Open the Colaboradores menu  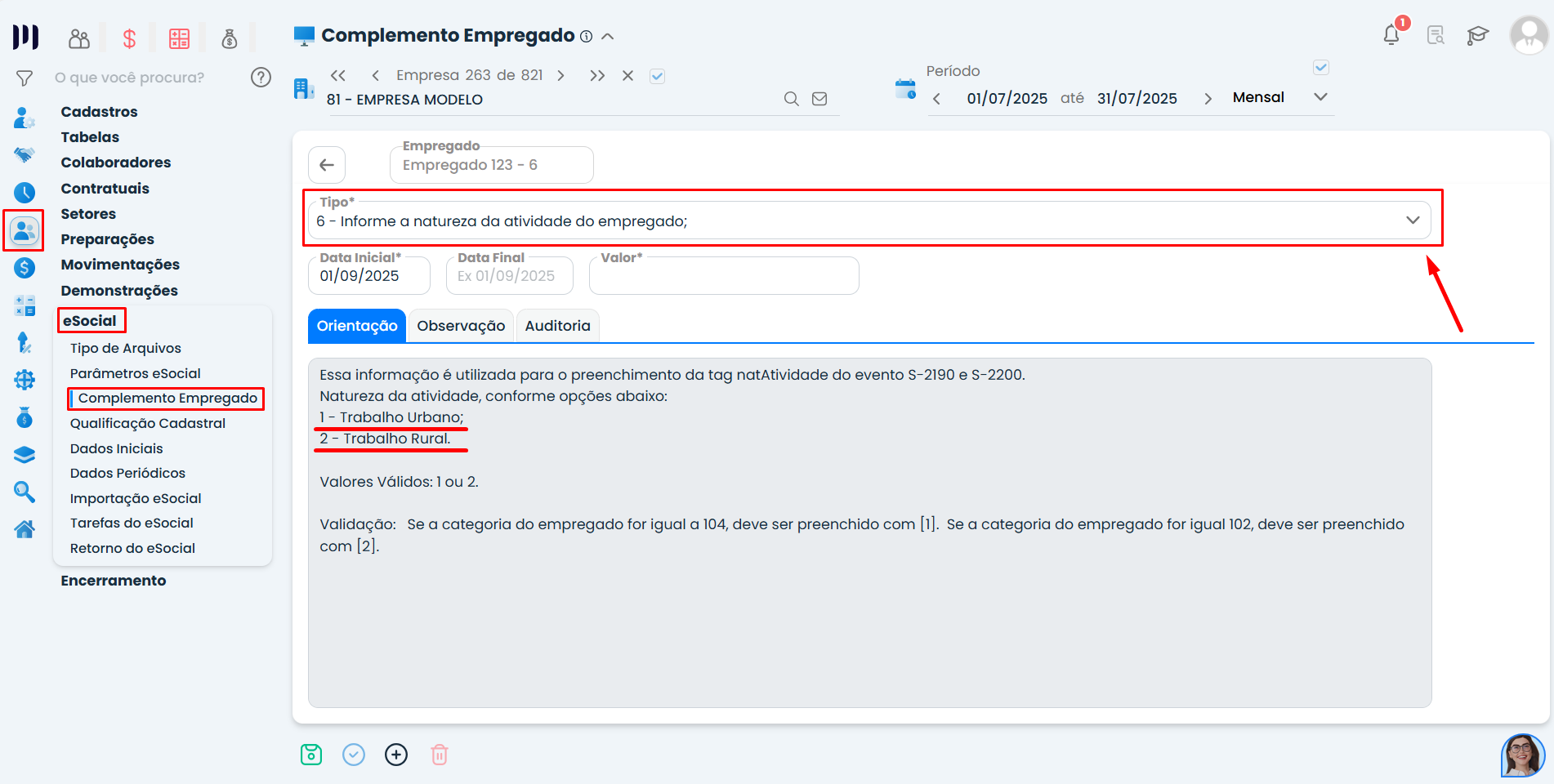click(x=116, y=163)
